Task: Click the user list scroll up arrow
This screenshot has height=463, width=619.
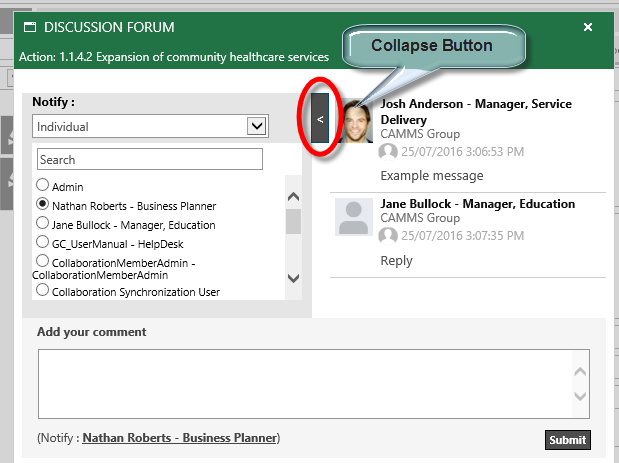Action: [293, 197]
